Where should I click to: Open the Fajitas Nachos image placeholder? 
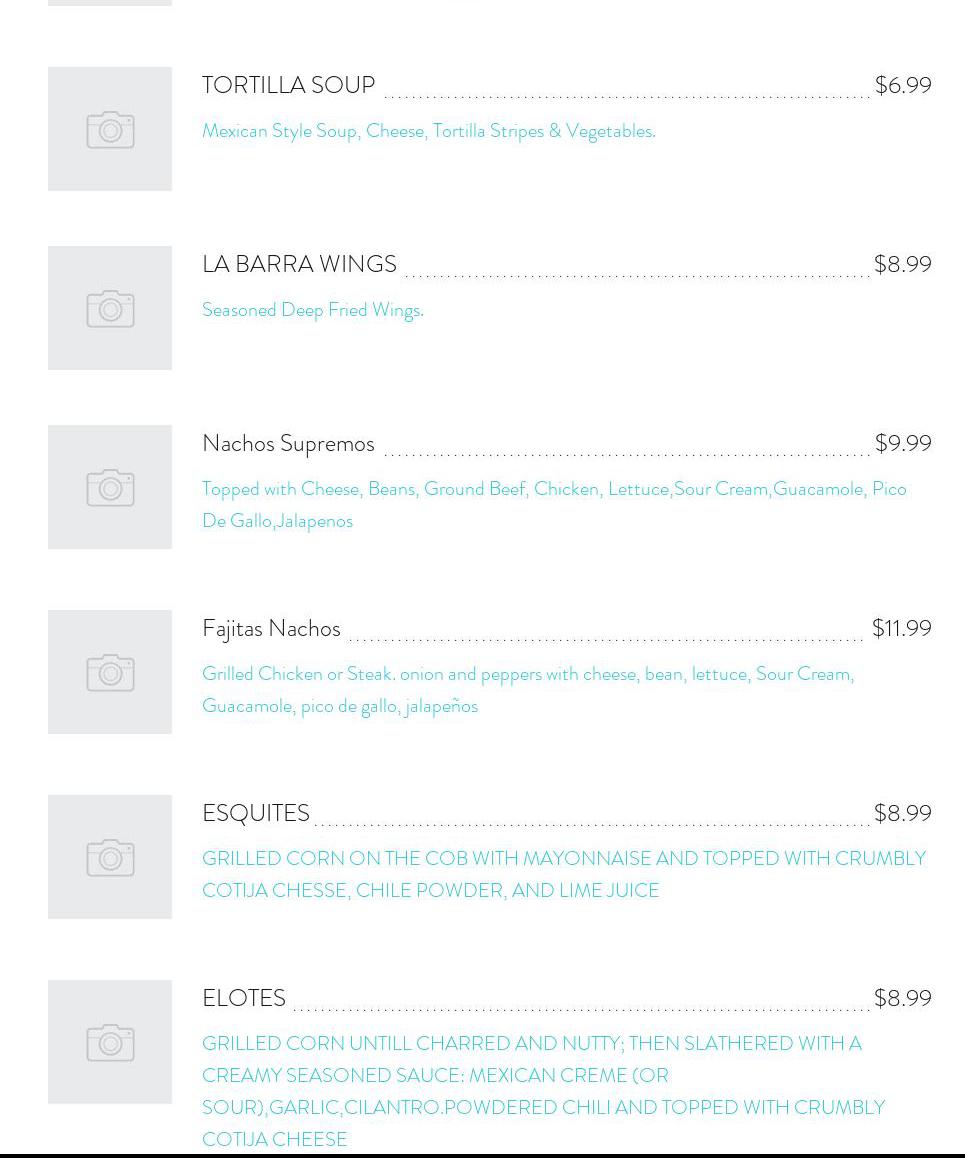click(110, 672)
